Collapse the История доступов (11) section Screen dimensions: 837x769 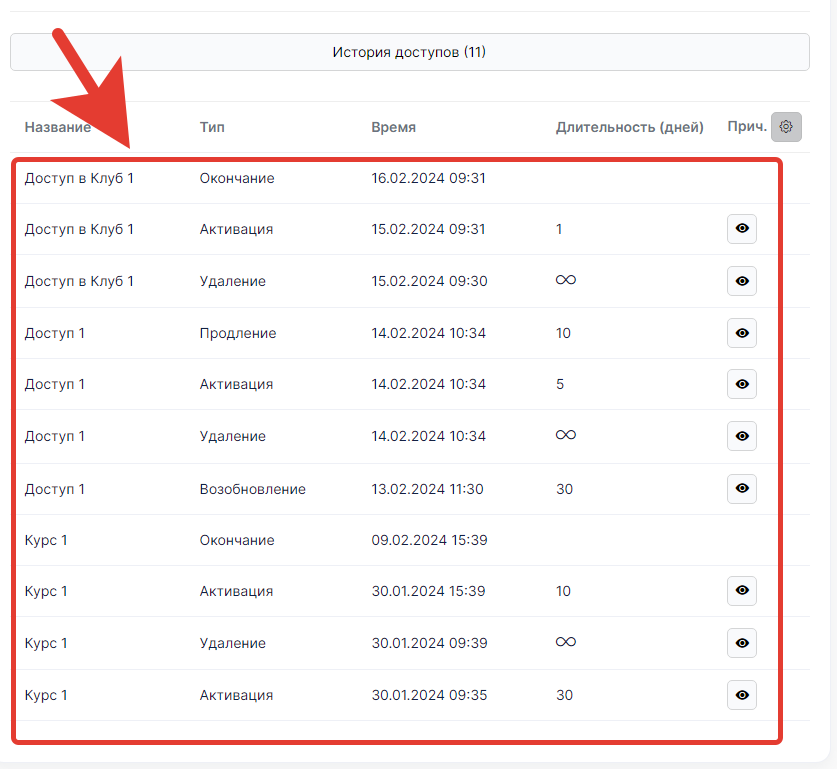click(409, 52)
